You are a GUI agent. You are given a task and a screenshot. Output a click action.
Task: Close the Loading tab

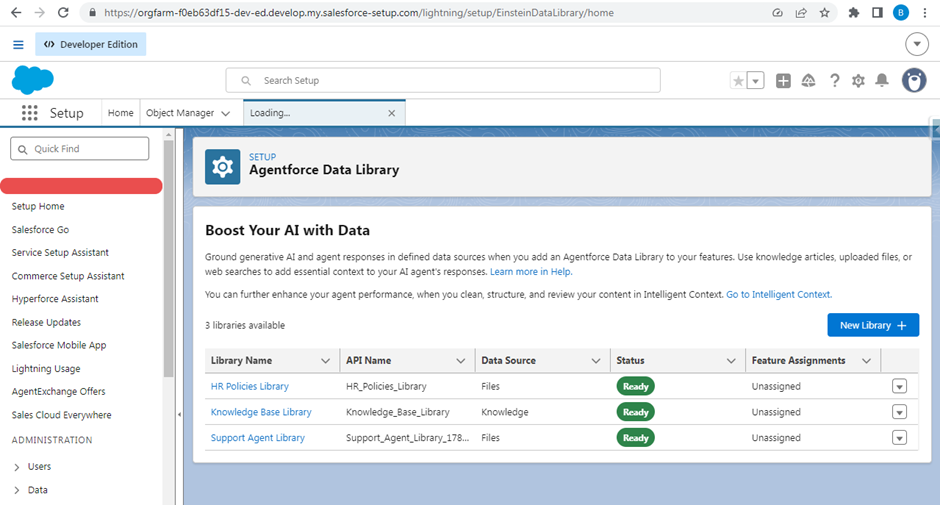coord(391,113)
